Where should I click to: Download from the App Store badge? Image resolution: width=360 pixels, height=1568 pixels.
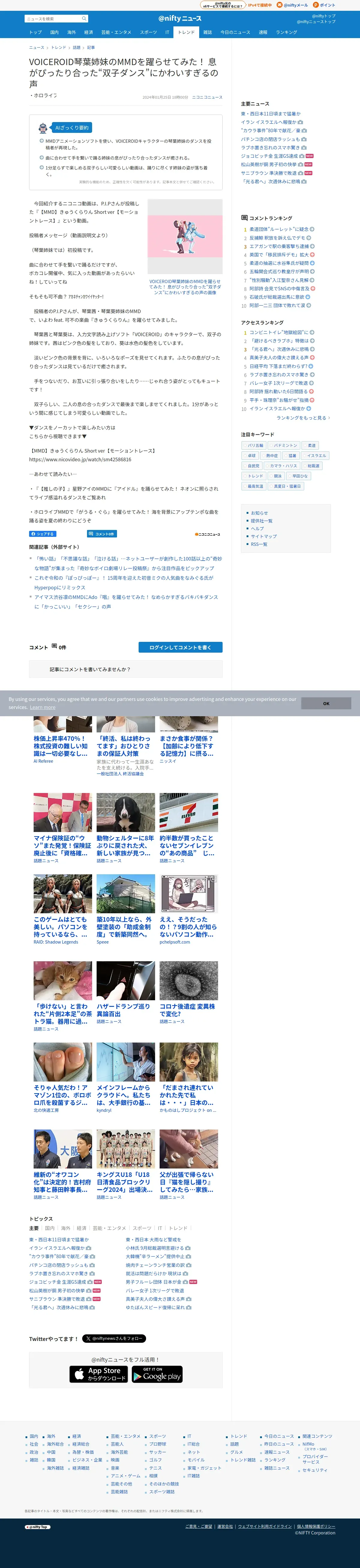98,1374
